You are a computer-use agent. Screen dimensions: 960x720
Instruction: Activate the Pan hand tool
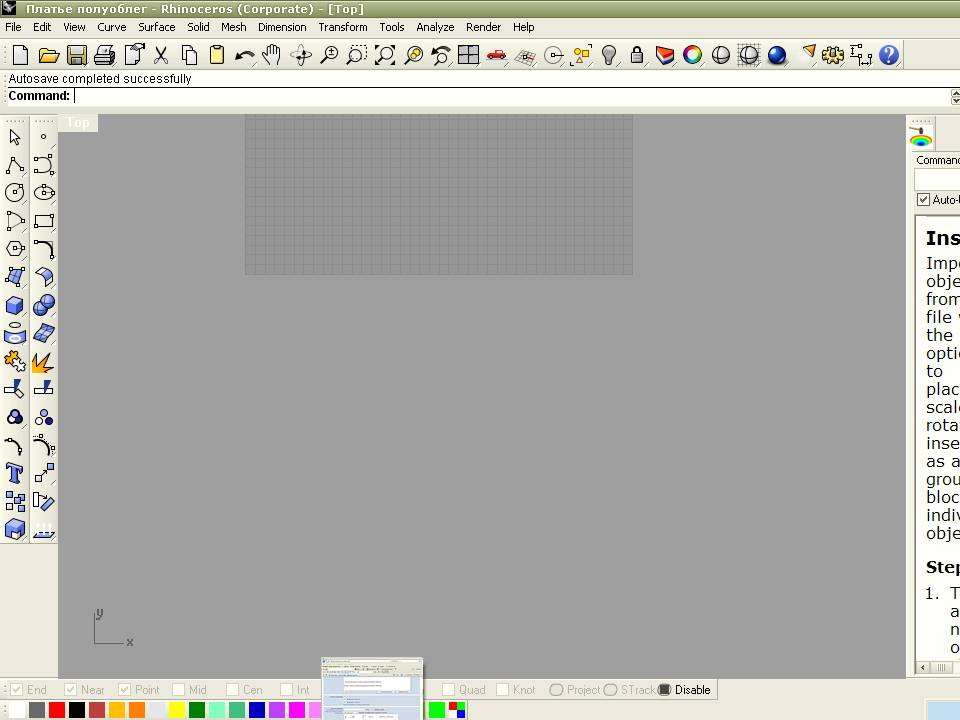coord(271,55)
